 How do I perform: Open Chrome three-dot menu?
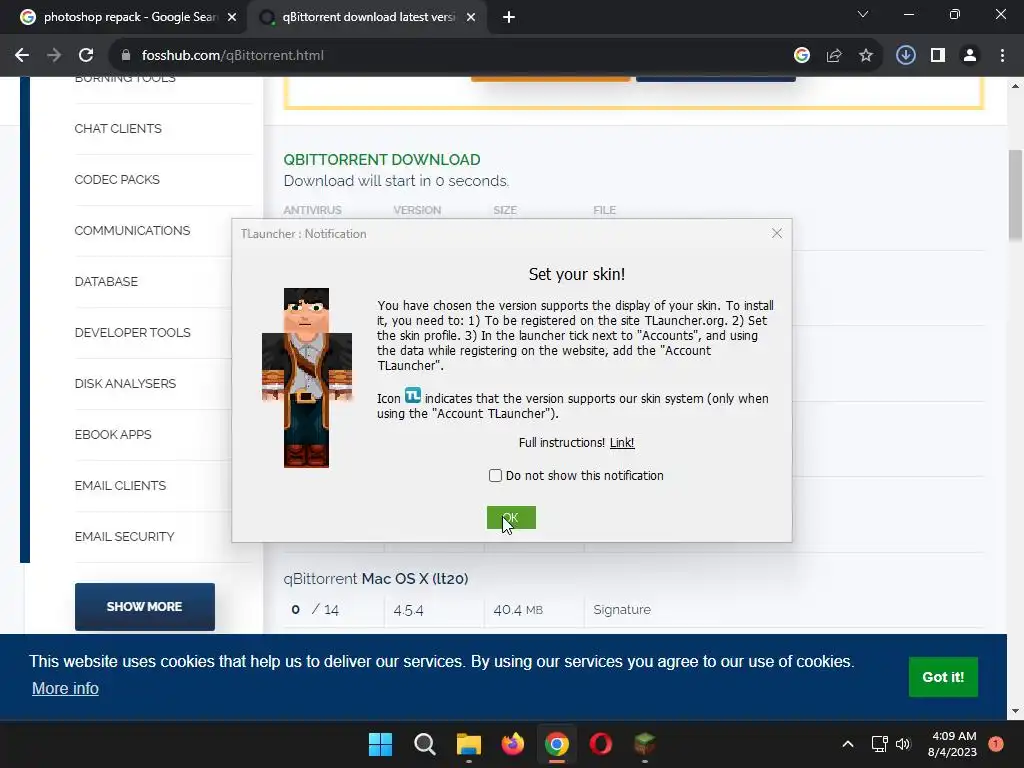1002,56
